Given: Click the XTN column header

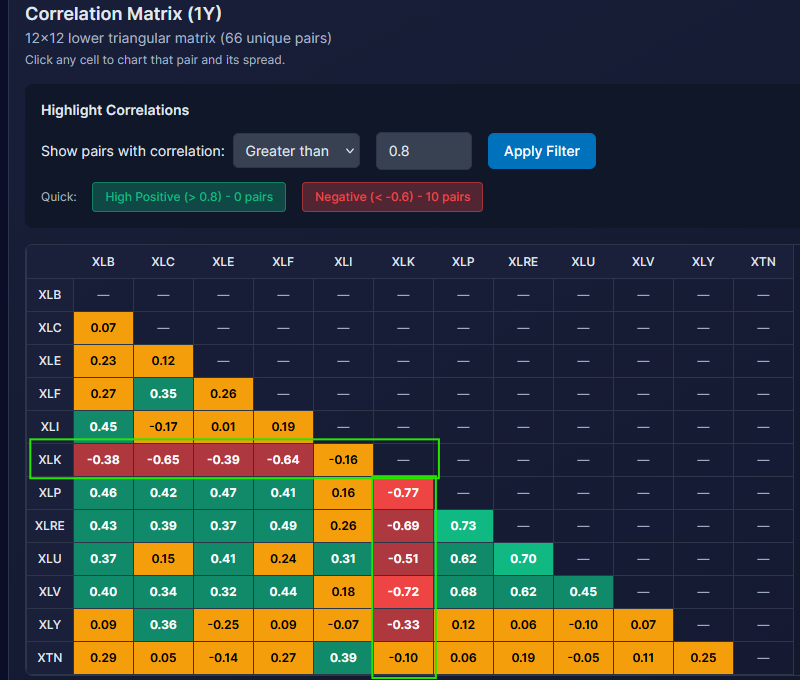Looking at the screenshot, I should pyautogui.click(x=763, y=262).
